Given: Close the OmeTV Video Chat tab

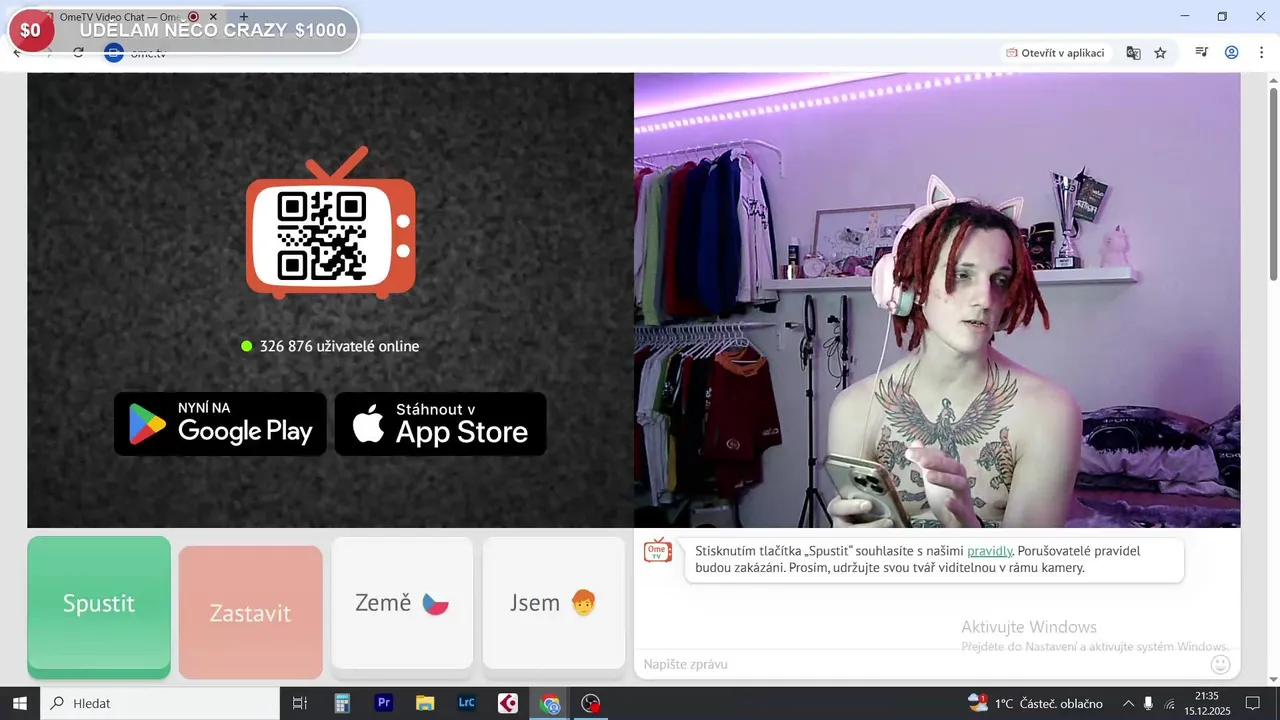Looking at the screenshot, I should pos(213,17).
